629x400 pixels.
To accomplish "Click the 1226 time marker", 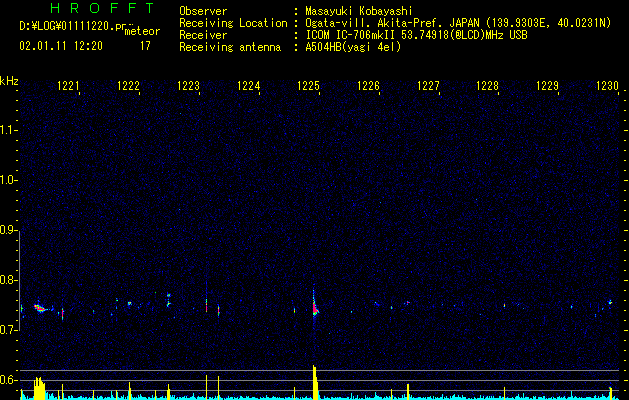I will (368, 86).
